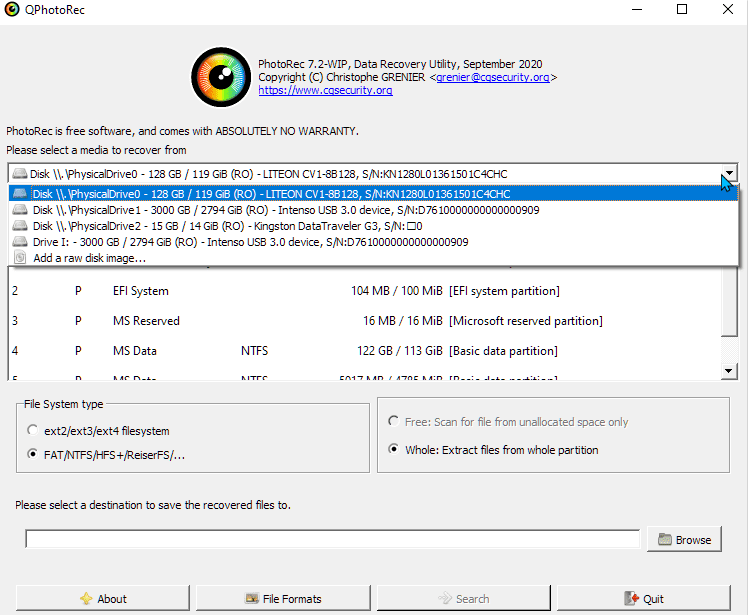Click the destination path input field
The width and height of the screenshot is (748, 615).
332,539
